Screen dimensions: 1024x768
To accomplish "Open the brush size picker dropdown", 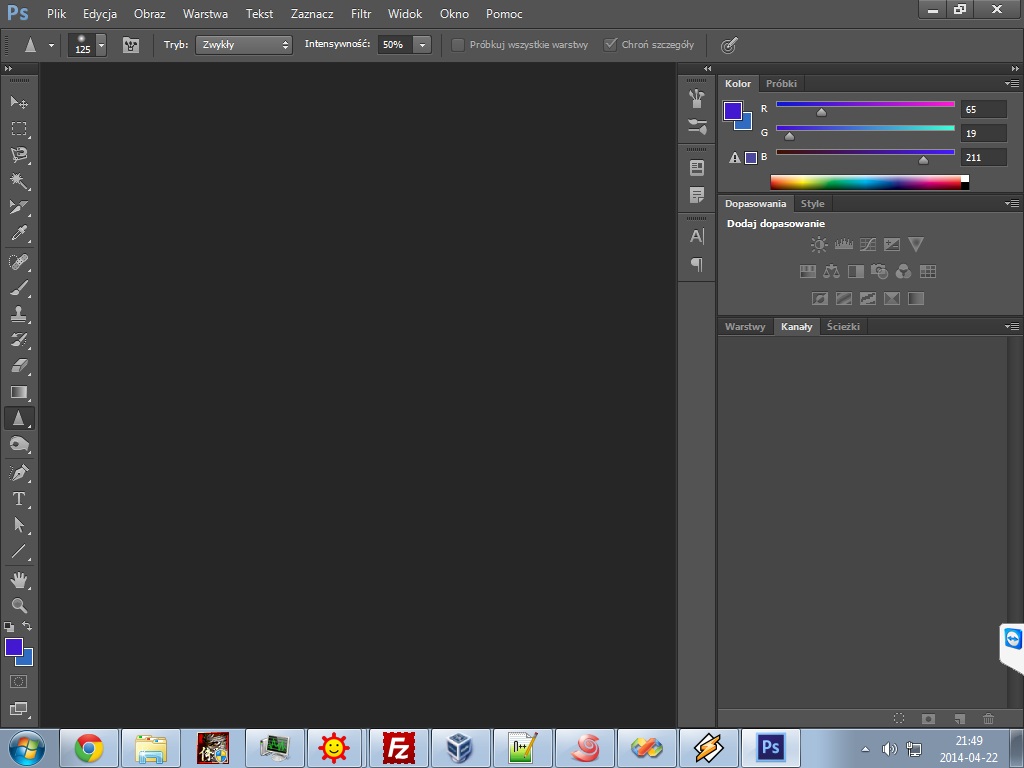I will [101, 45].
